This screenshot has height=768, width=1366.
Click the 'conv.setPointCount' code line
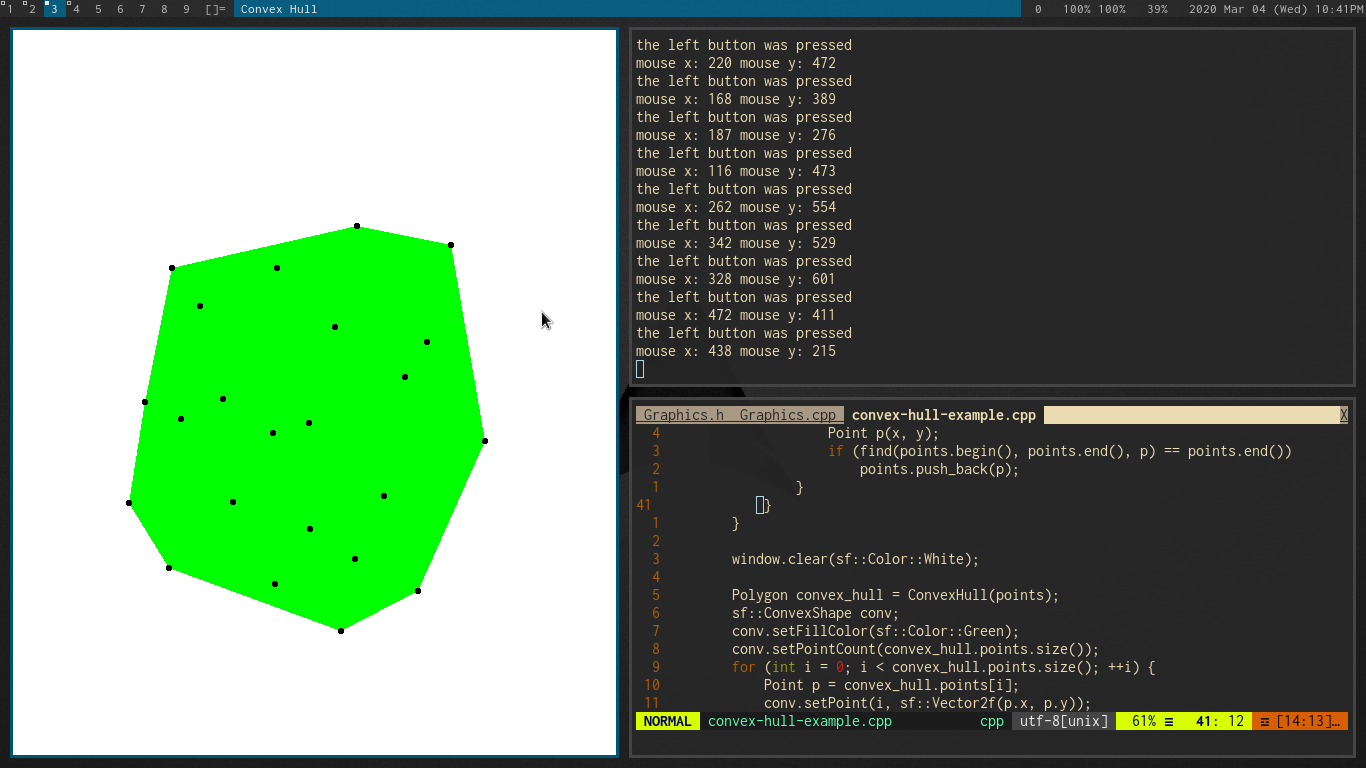tap(916, 649)
